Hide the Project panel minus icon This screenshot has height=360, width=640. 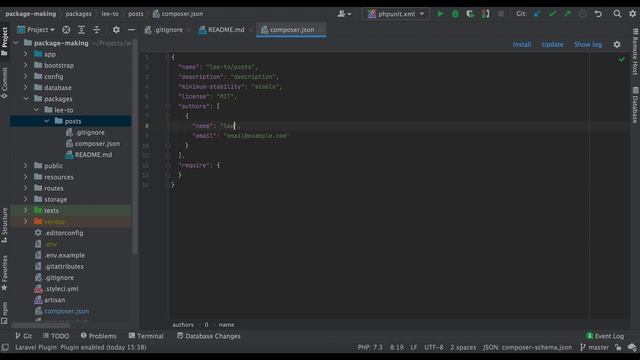[131, 30]
